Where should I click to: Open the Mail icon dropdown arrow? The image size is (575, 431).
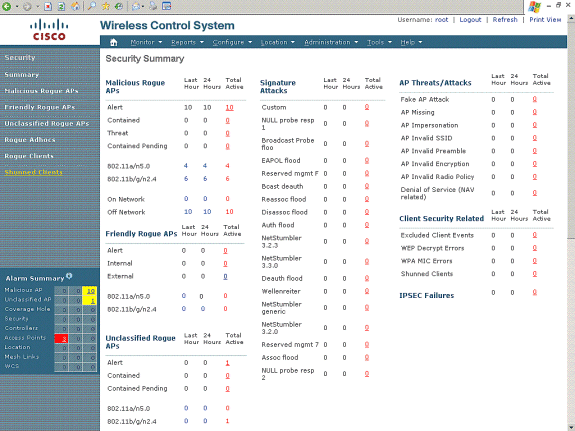pos(143,6)
